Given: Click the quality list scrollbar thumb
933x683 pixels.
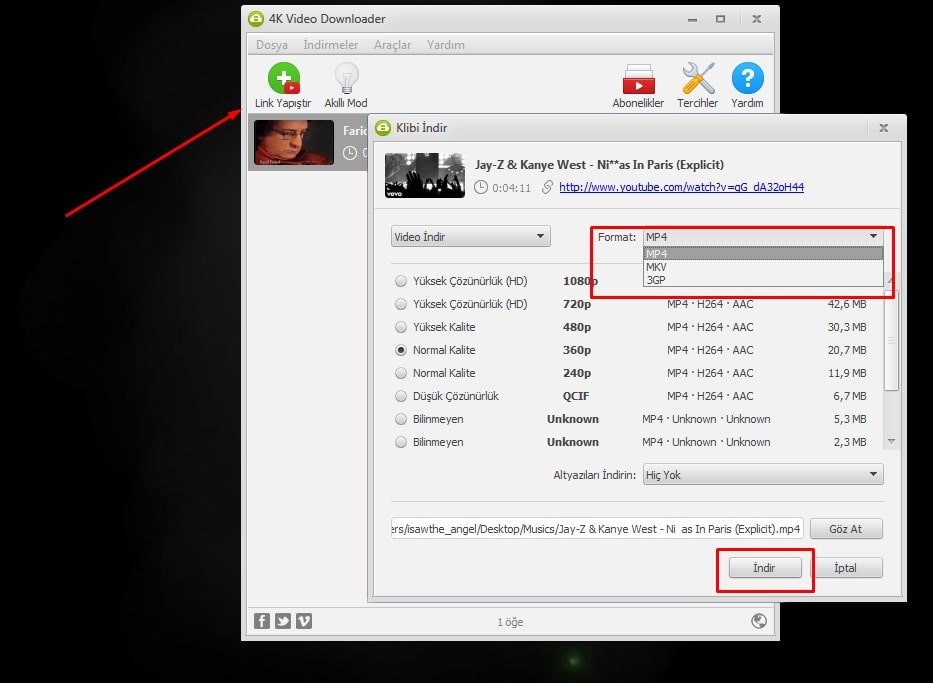Looking at the screenshot, I should click(891, 341).
